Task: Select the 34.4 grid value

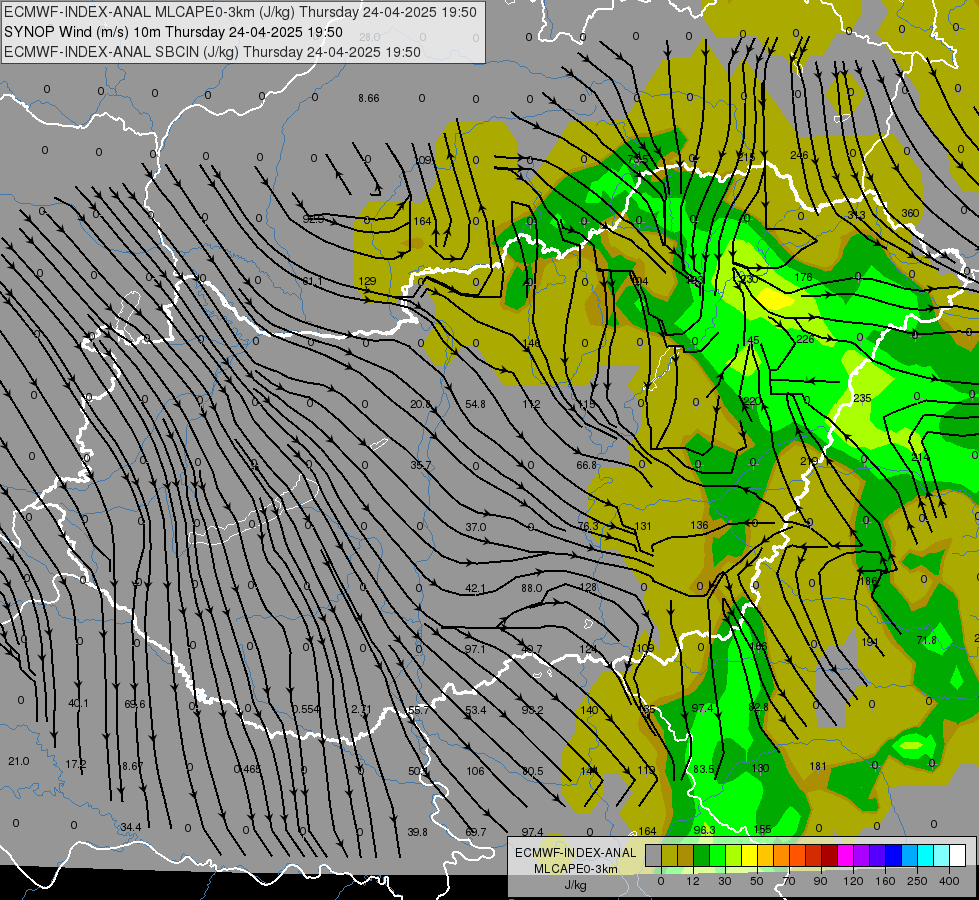Action: (x=130, y=827)
